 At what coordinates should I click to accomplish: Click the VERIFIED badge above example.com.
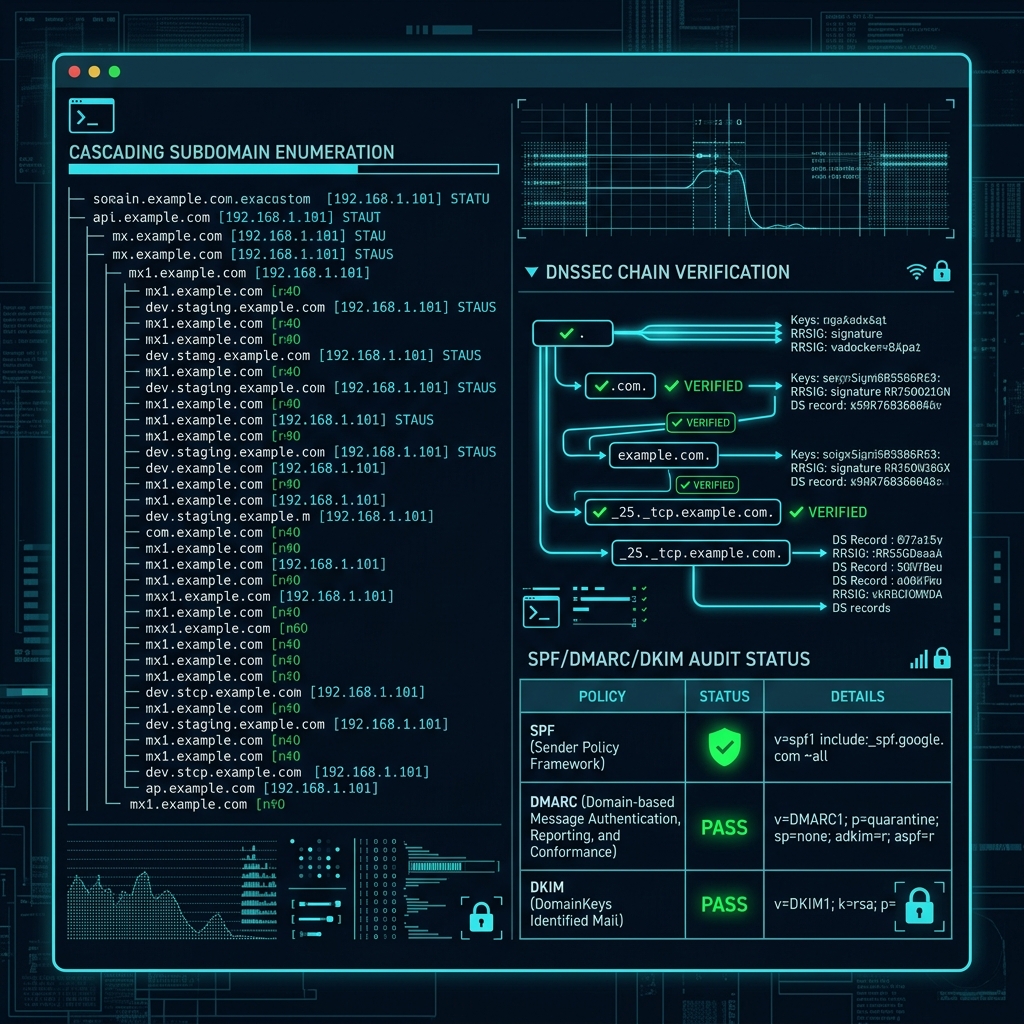(701, 423)
